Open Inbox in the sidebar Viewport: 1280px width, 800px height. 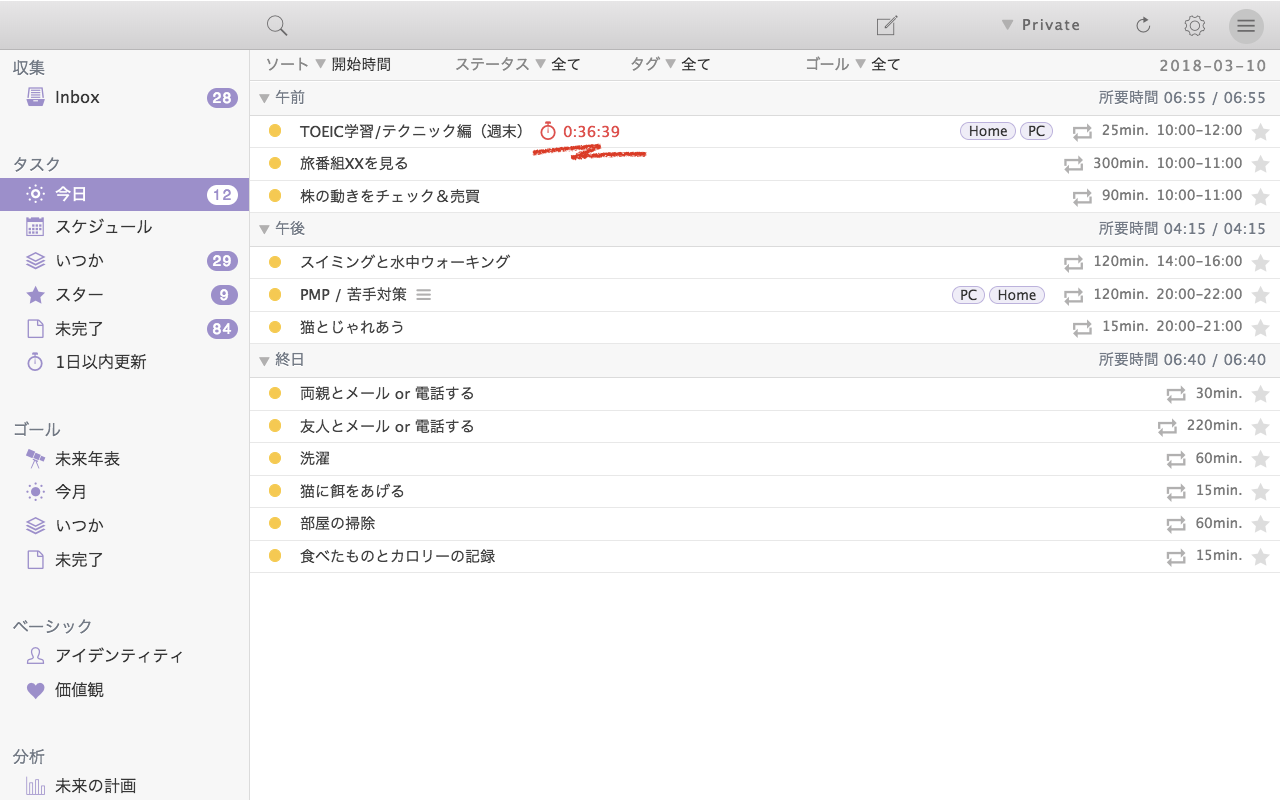(x=125, y=97)
